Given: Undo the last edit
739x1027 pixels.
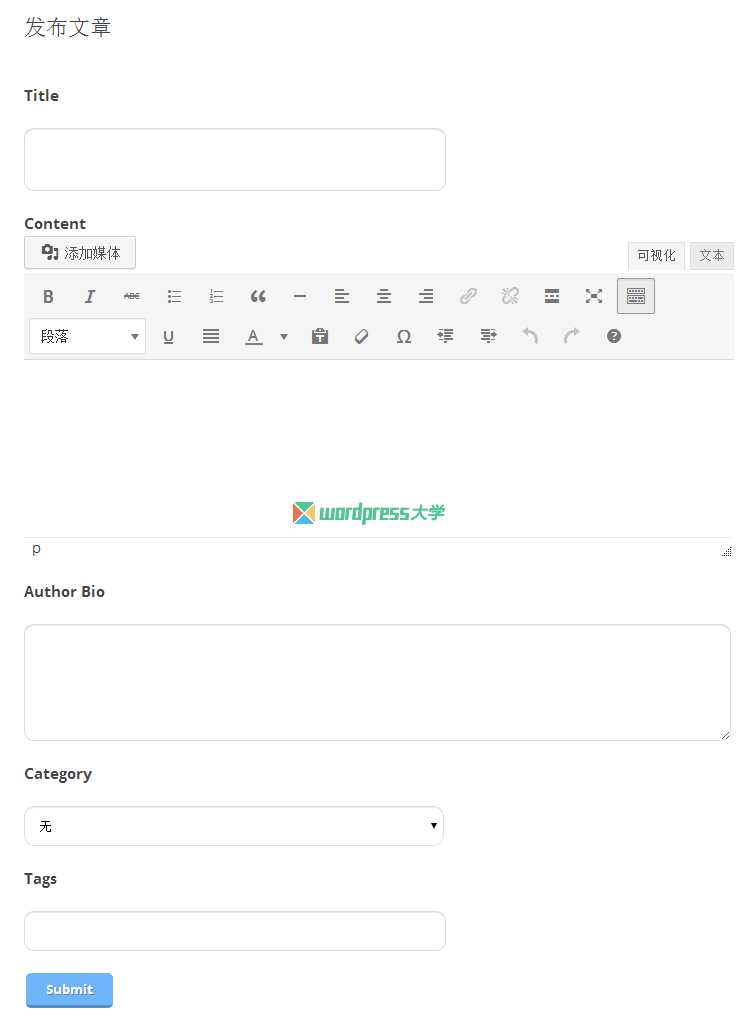Looking at the screenshot, I should coord(530,337).
